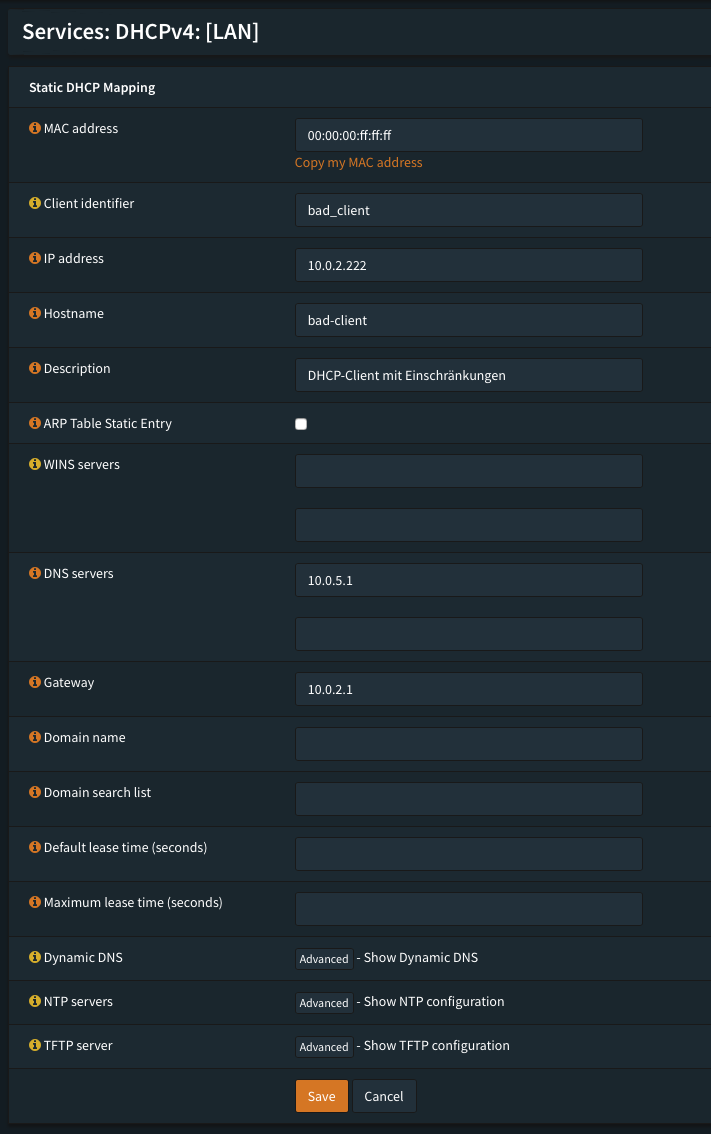Image resolution: width=711 pixels, height=1134 pixels.
Task: Click the help icon beside IP address
Action: 35,259
